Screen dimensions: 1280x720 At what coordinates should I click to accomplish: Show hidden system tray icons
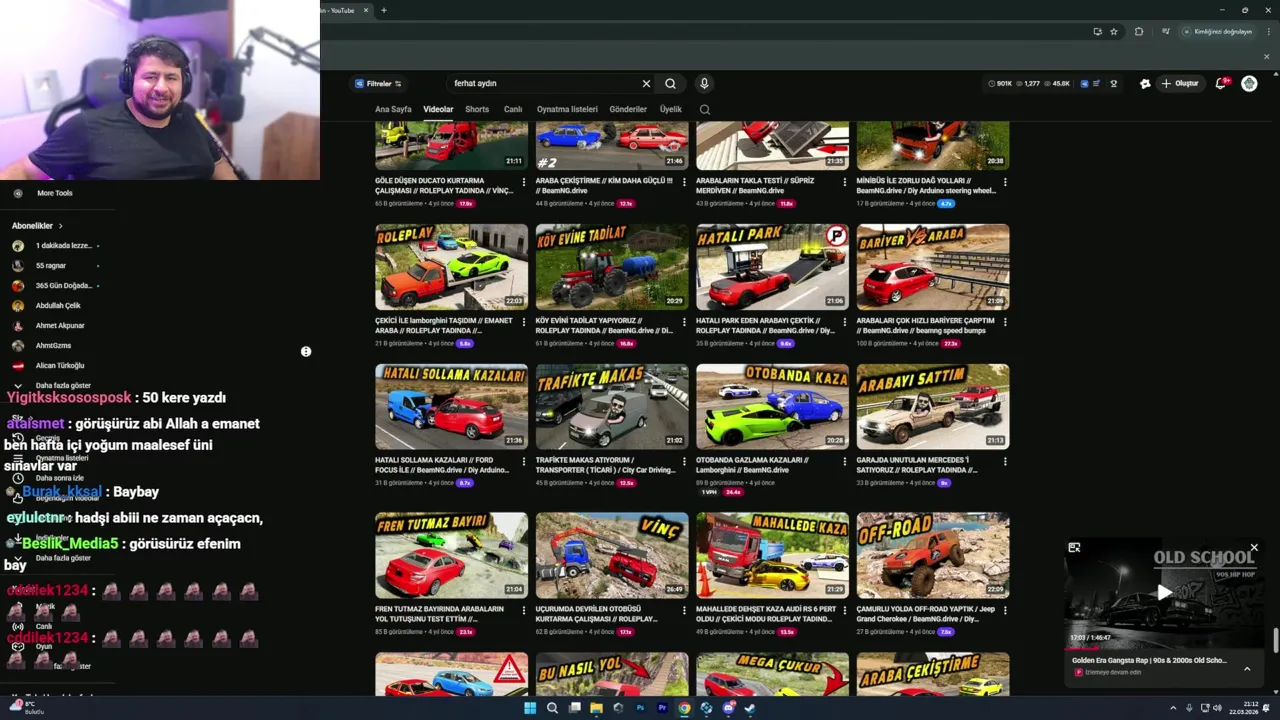[1173, 708]
